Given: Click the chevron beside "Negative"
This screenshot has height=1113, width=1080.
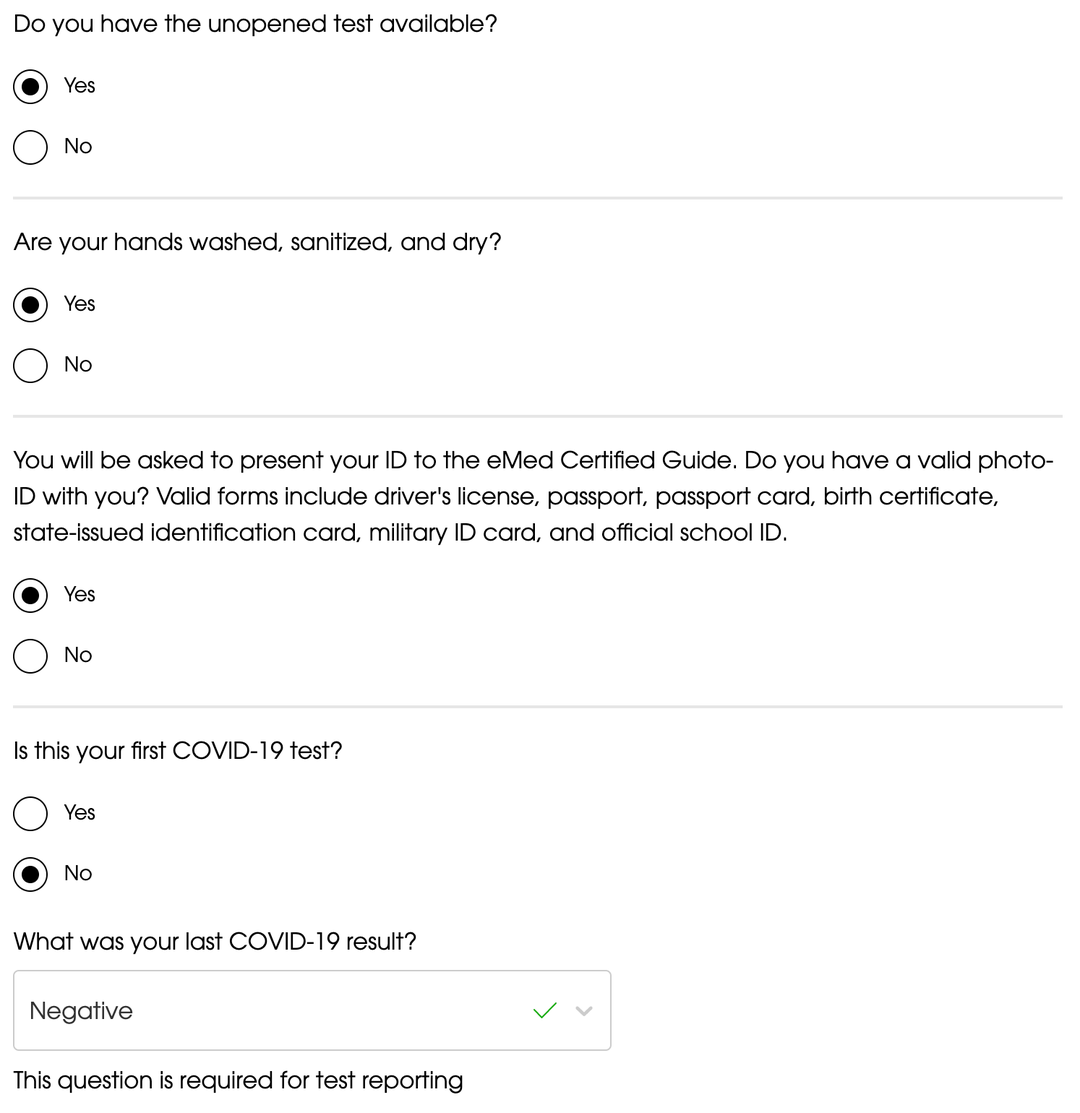Looking at the screenshot, I should (x=585, y=1011).
